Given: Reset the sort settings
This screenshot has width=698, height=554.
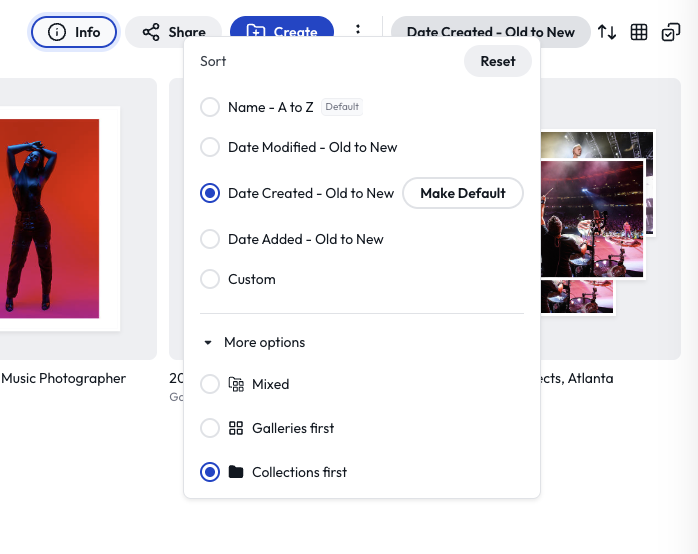Looking at the screenshot, I should click(x=498, y=61).
